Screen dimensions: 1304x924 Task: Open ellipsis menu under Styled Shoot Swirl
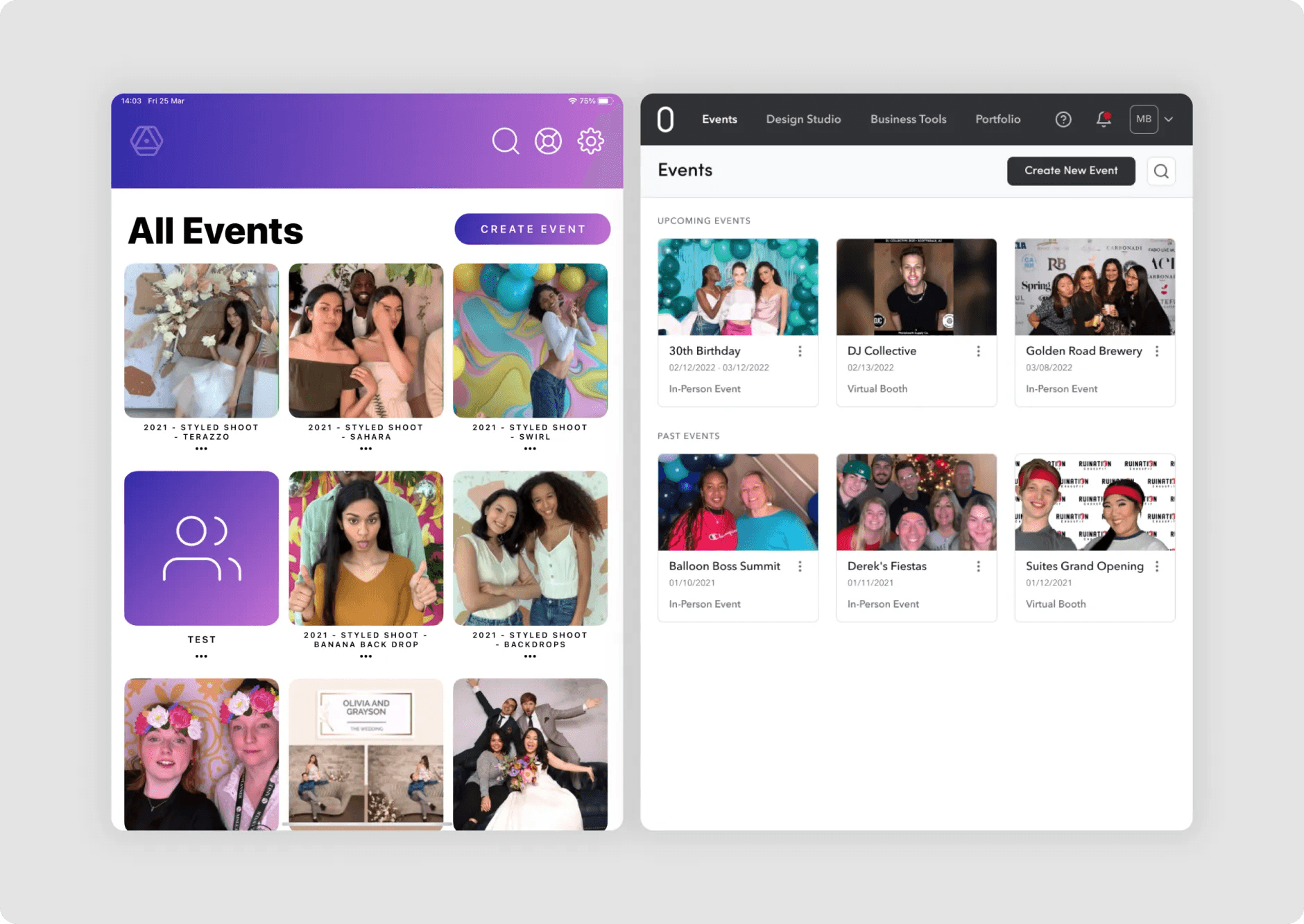530,449
